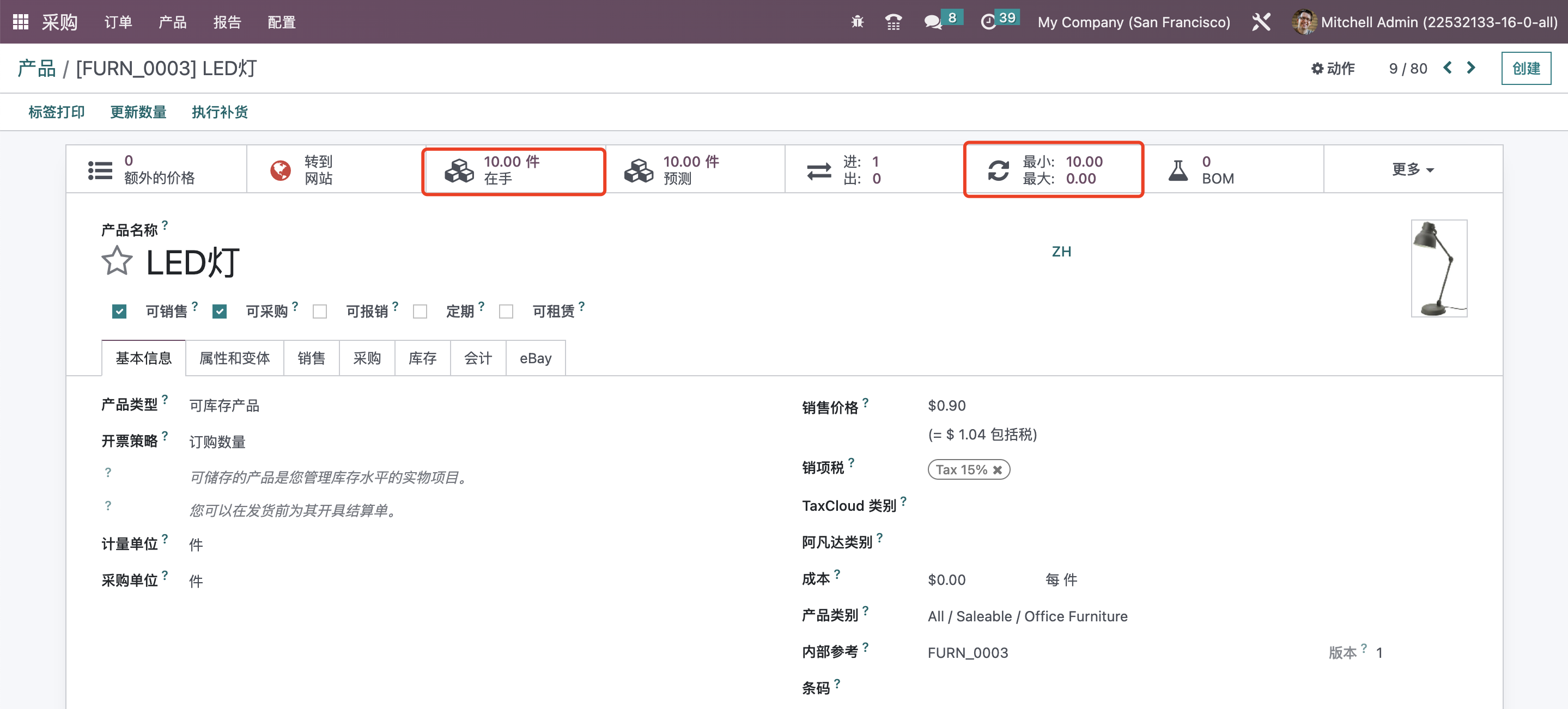This screenshot has width=1568, height=709.
Task: Click help icon next to 成本
Action: [x=837, y=573]
